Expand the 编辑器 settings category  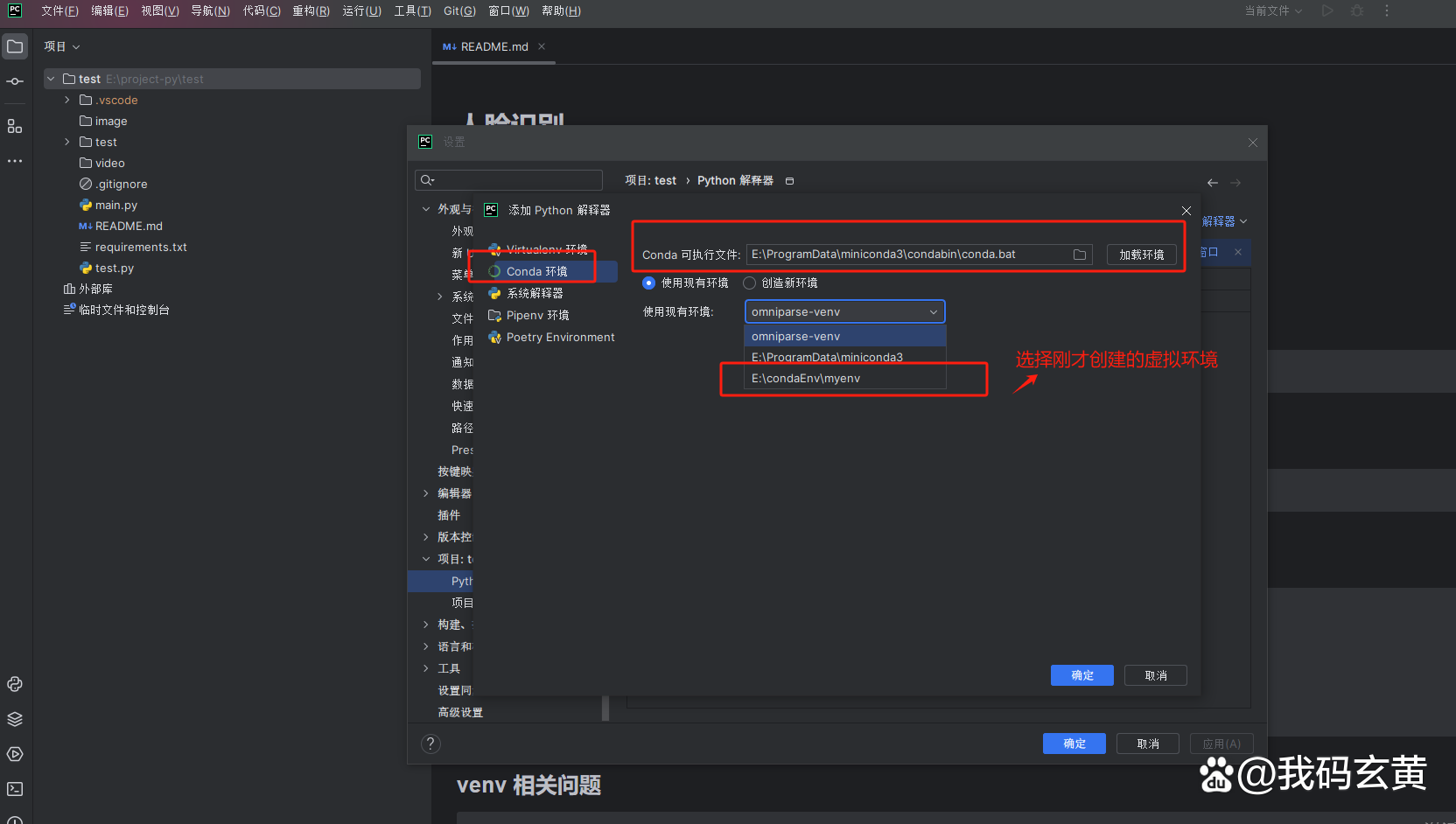(426, 493)
